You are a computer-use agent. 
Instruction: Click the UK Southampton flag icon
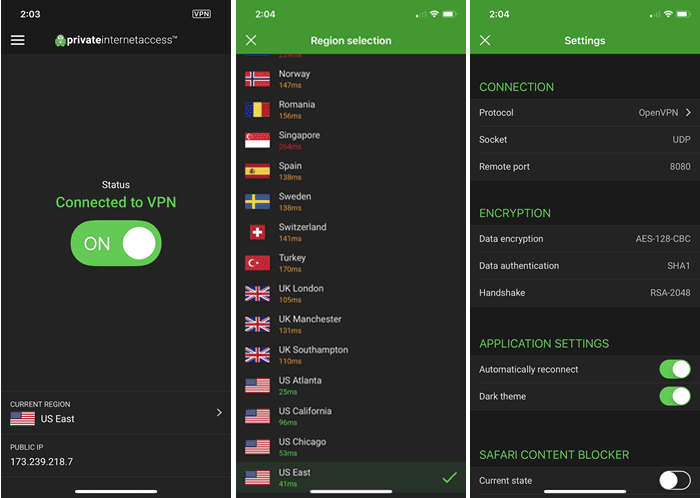pos(258,355)
